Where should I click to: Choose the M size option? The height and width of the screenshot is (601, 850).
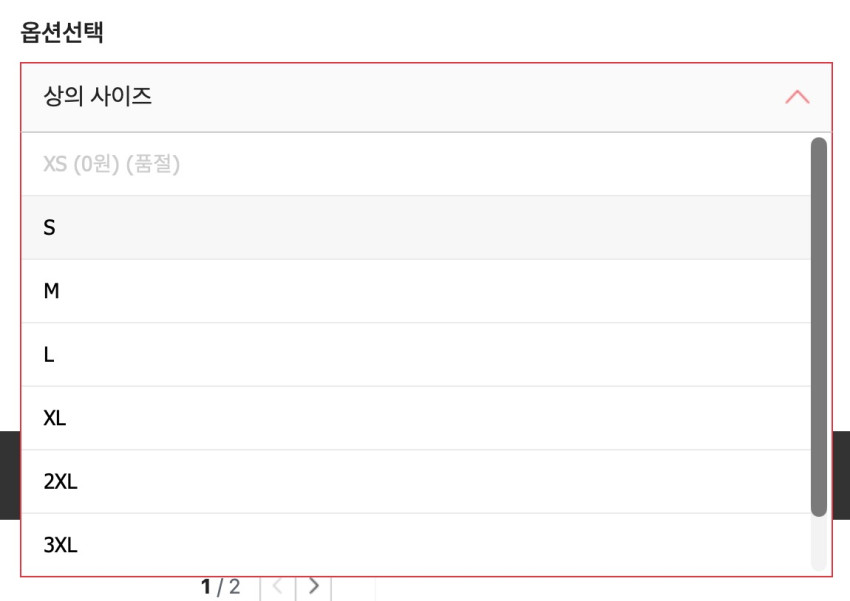[415, 291]
